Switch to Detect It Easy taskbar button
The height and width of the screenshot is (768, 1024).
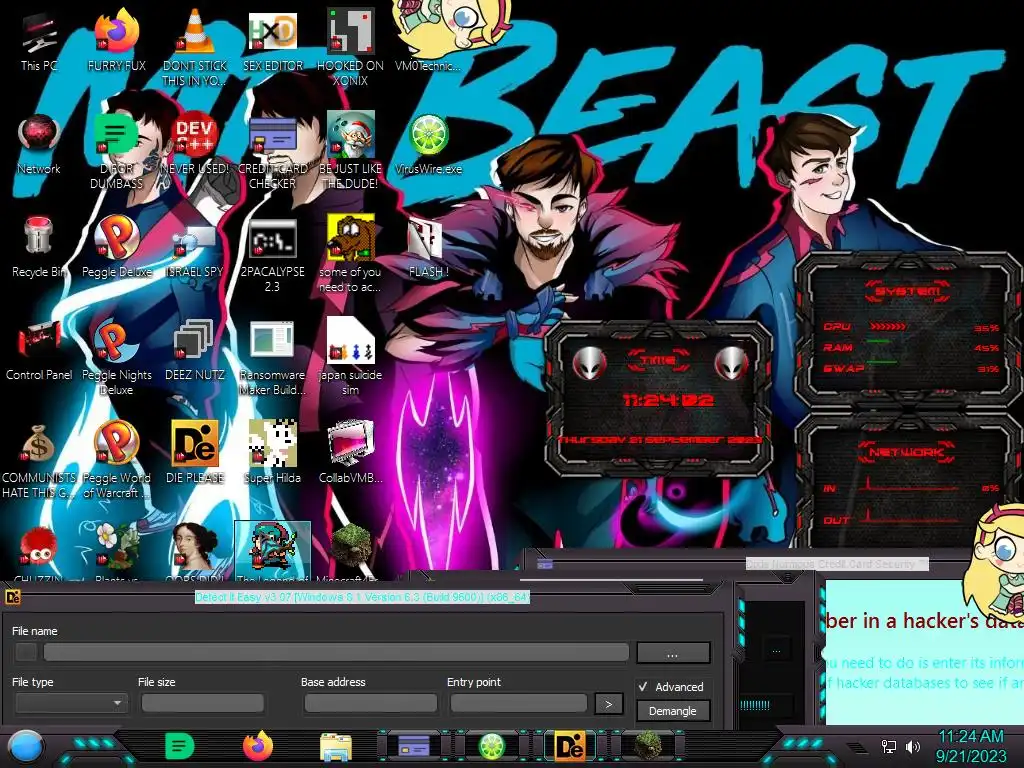(x=569, y=746)
